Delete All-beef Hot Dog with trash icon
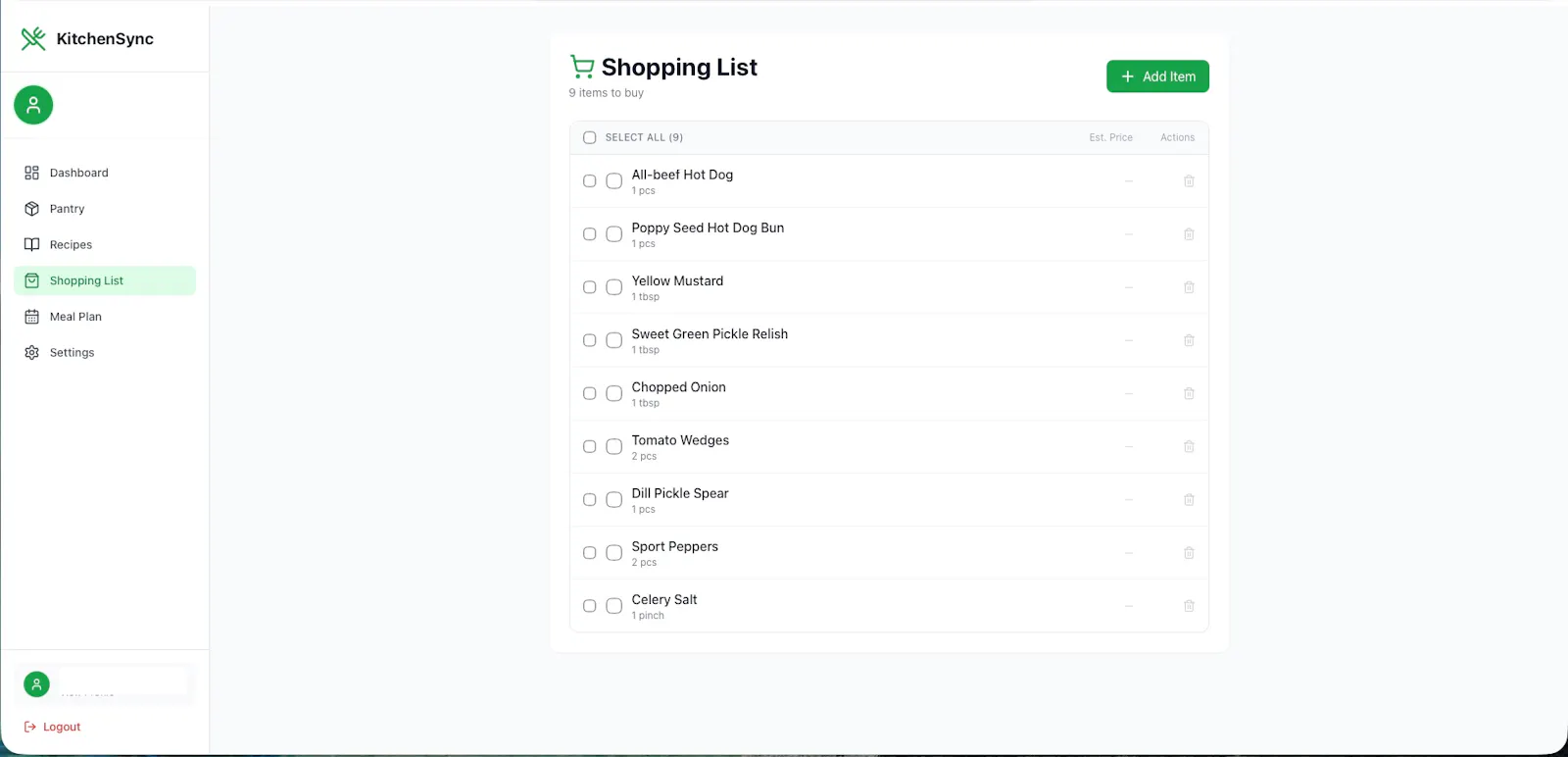Image resolution: width=1568 pixels, height=757 pixels. [x=1189, y=181]
